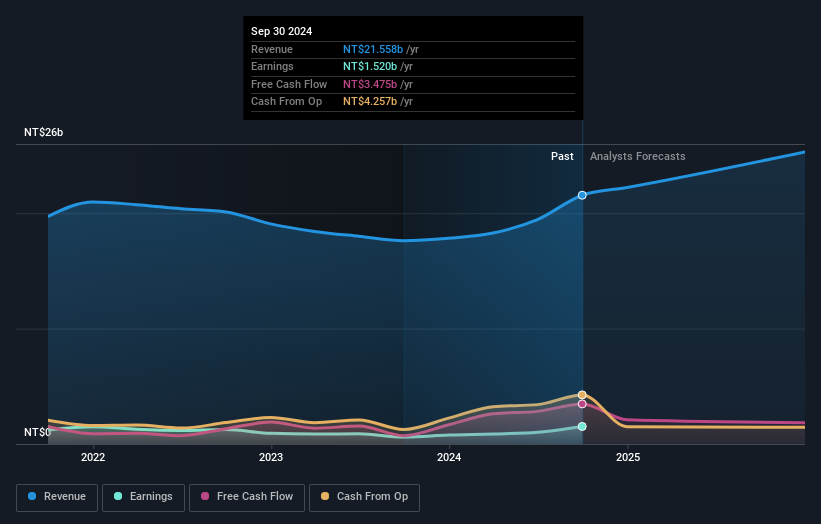Click the blue Revenue data point marker

click(x=582, y=195)
